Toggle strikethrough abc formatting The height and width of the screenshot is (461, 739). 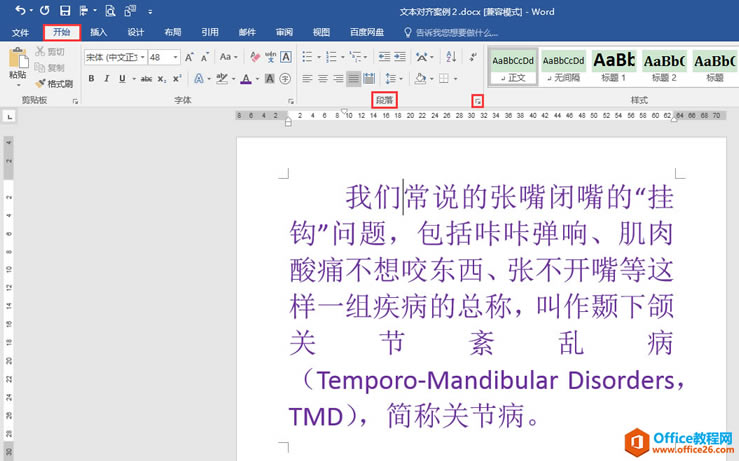(x=146, y=79)
